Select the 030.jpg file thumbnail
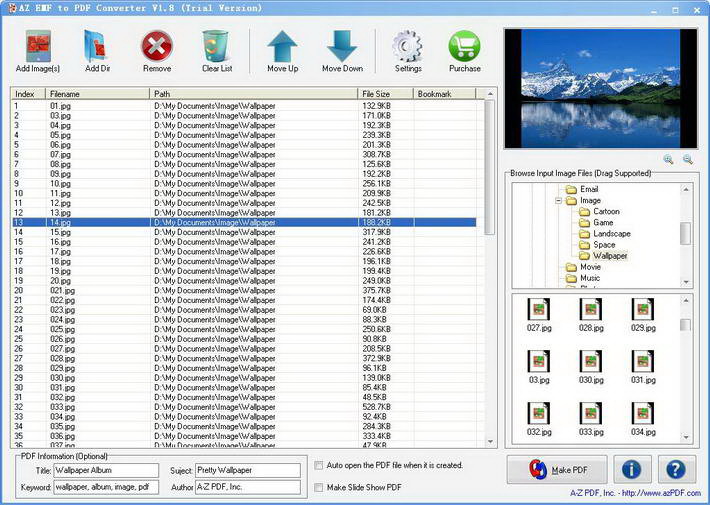710x505 pixels. point(591,367)
